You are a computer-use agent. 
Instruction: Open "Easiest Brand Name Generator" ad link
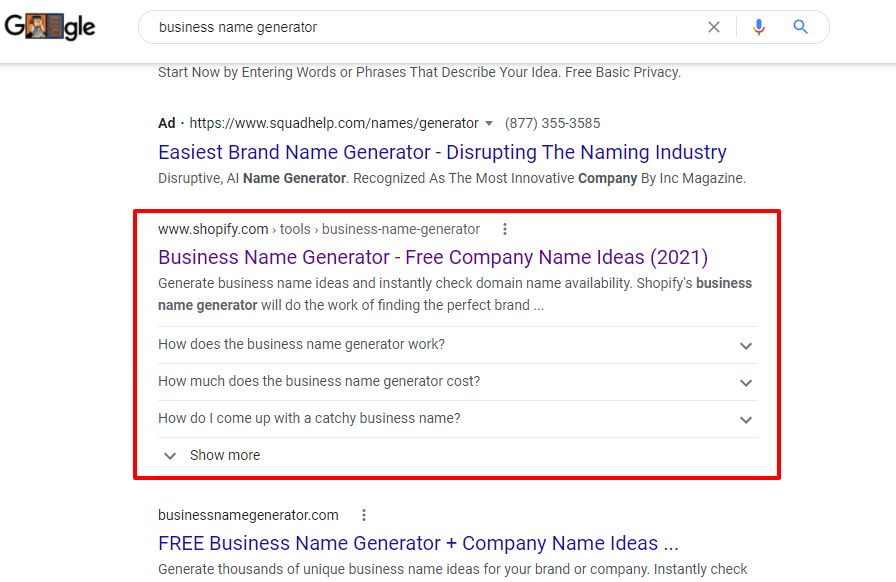(x=442, y=152)
